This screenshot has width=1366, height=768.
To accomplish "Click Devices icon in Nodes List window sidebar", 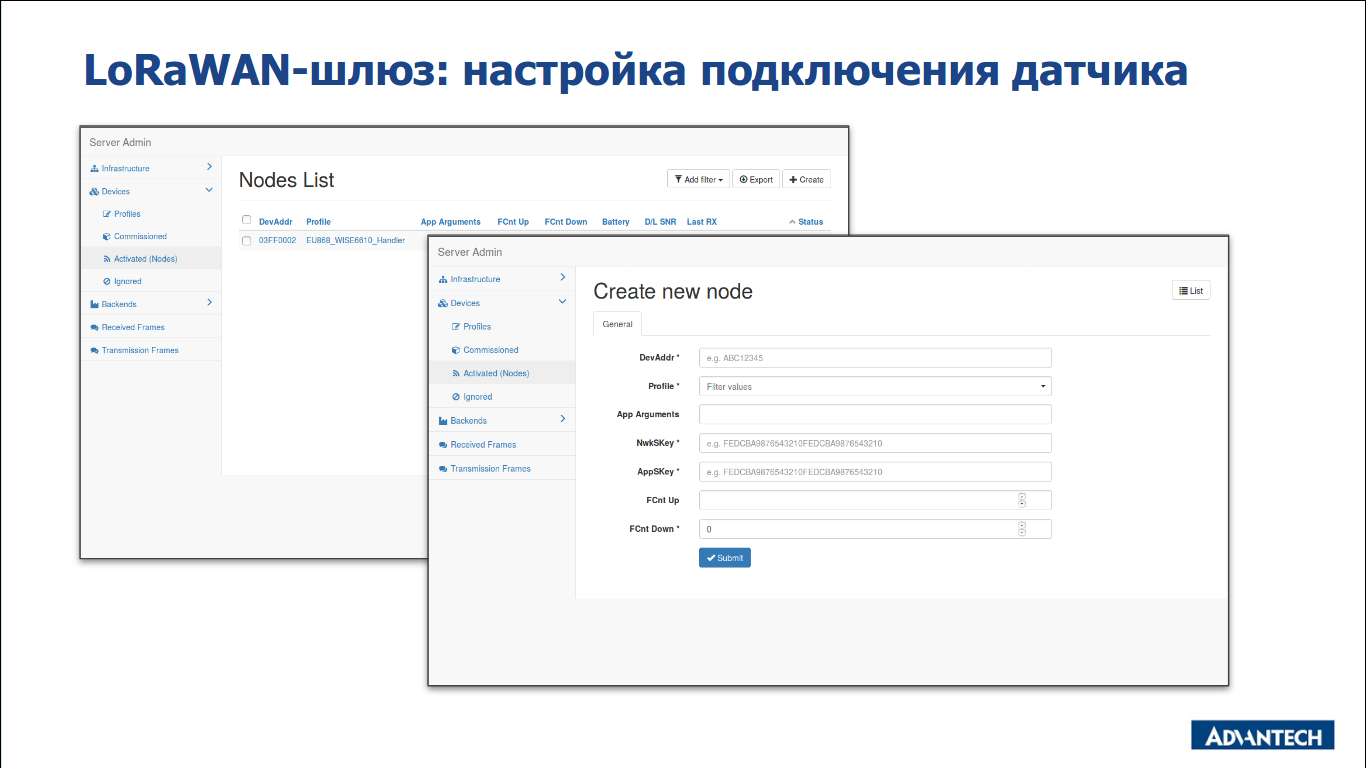I will (x=95, y=191).
